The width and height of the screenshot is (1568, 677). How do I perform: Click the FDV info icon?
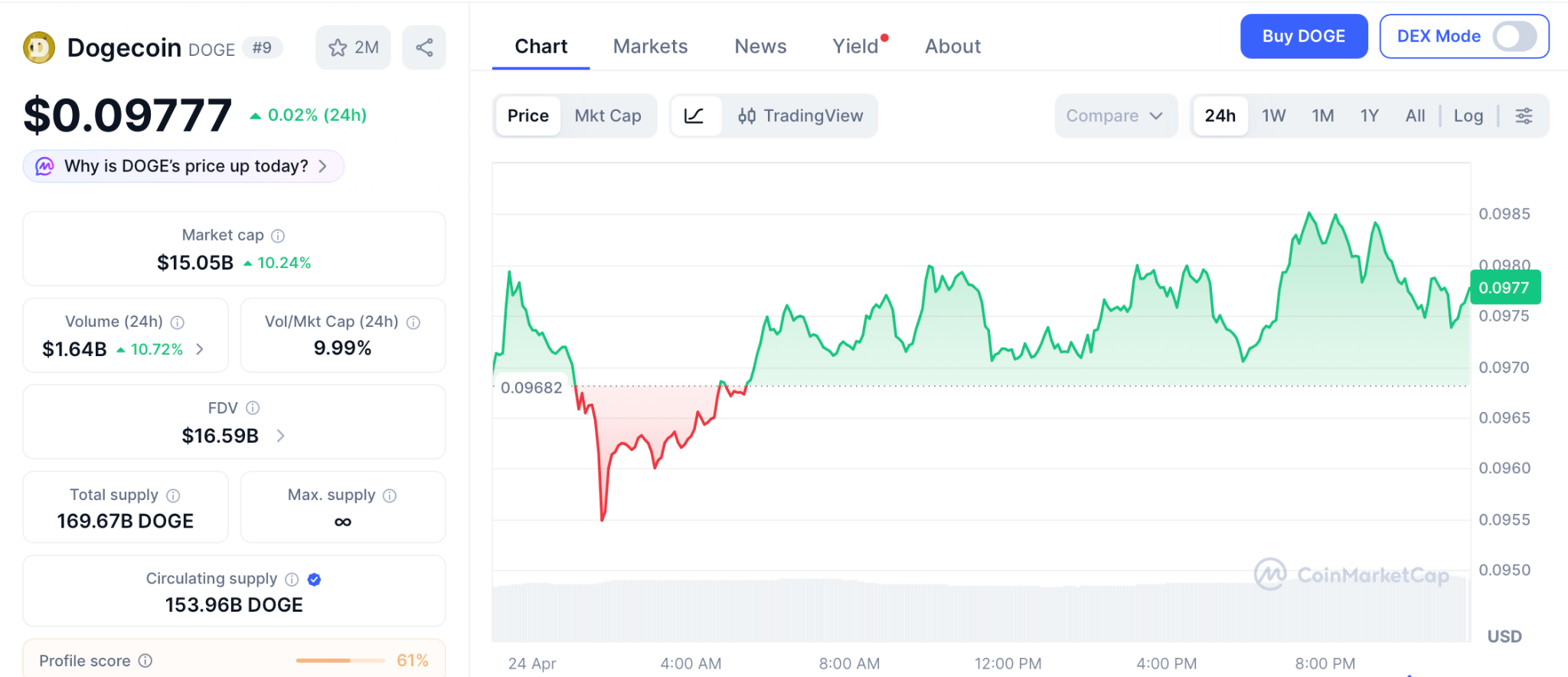coord(253,408)
